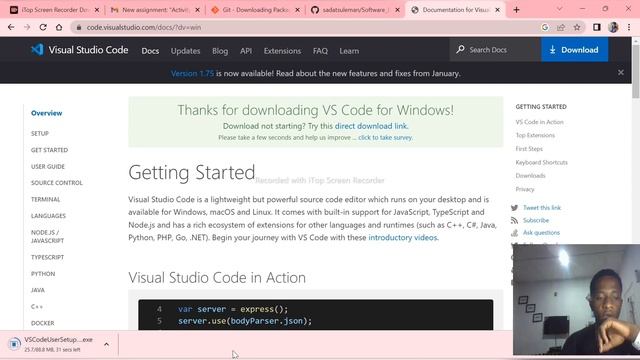Select Overview in the docs sidebar
640x360 pixels.
47,113
